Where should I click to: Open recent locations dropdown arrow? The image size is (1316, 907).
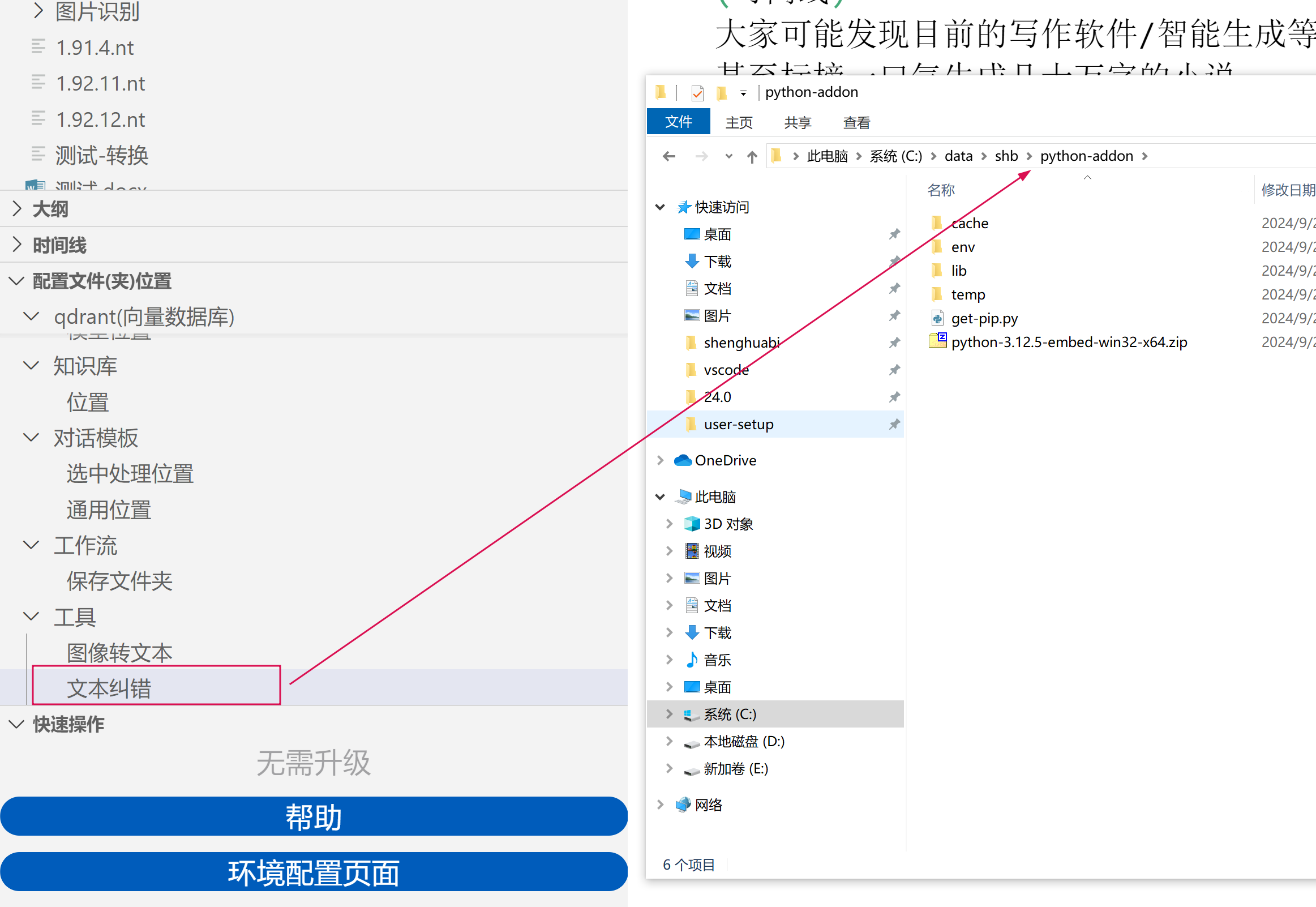[x=728, y=156]
